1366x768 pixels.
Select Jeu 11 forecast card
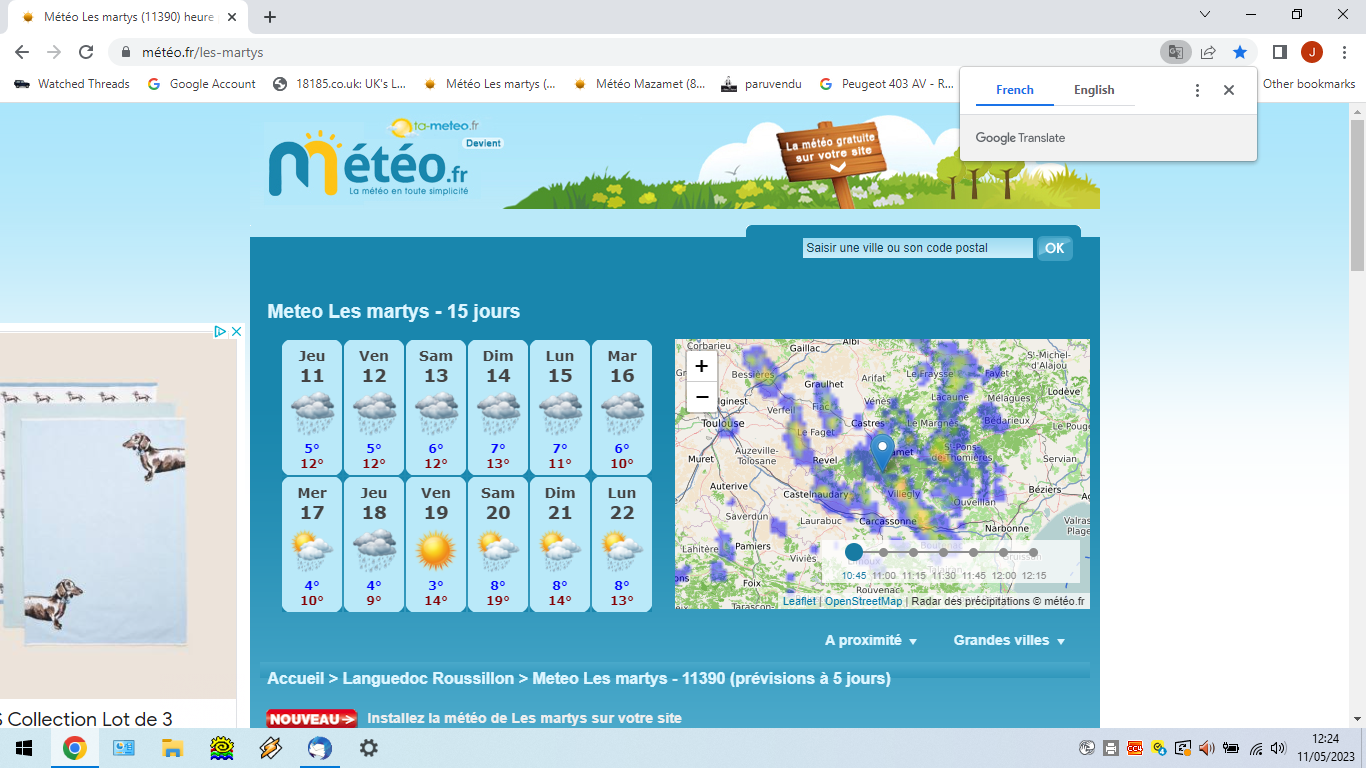pos(312,407)
